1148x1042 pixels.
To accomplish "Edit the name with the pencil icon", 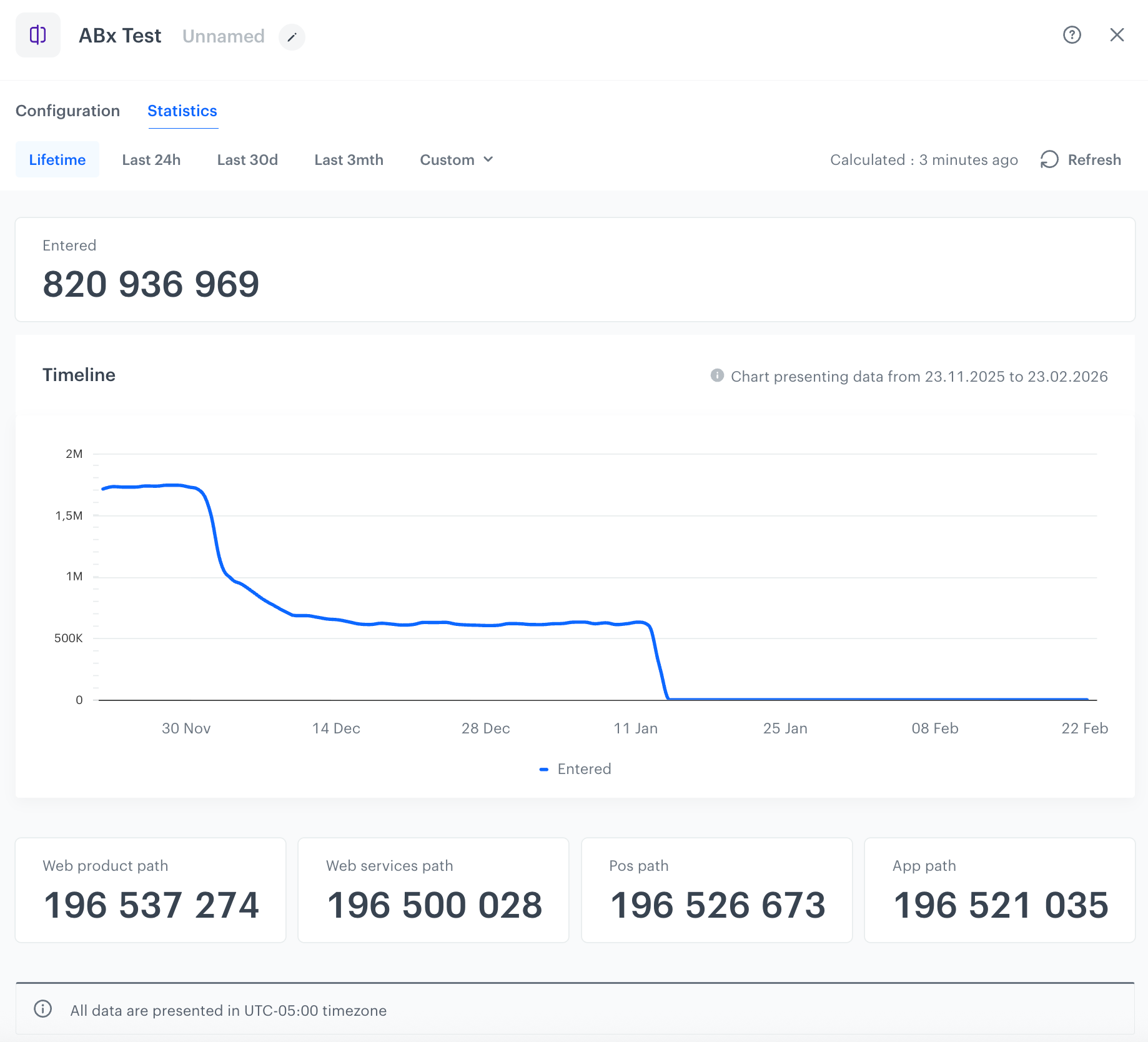I will pyautogui.click(x=292, y=37).
